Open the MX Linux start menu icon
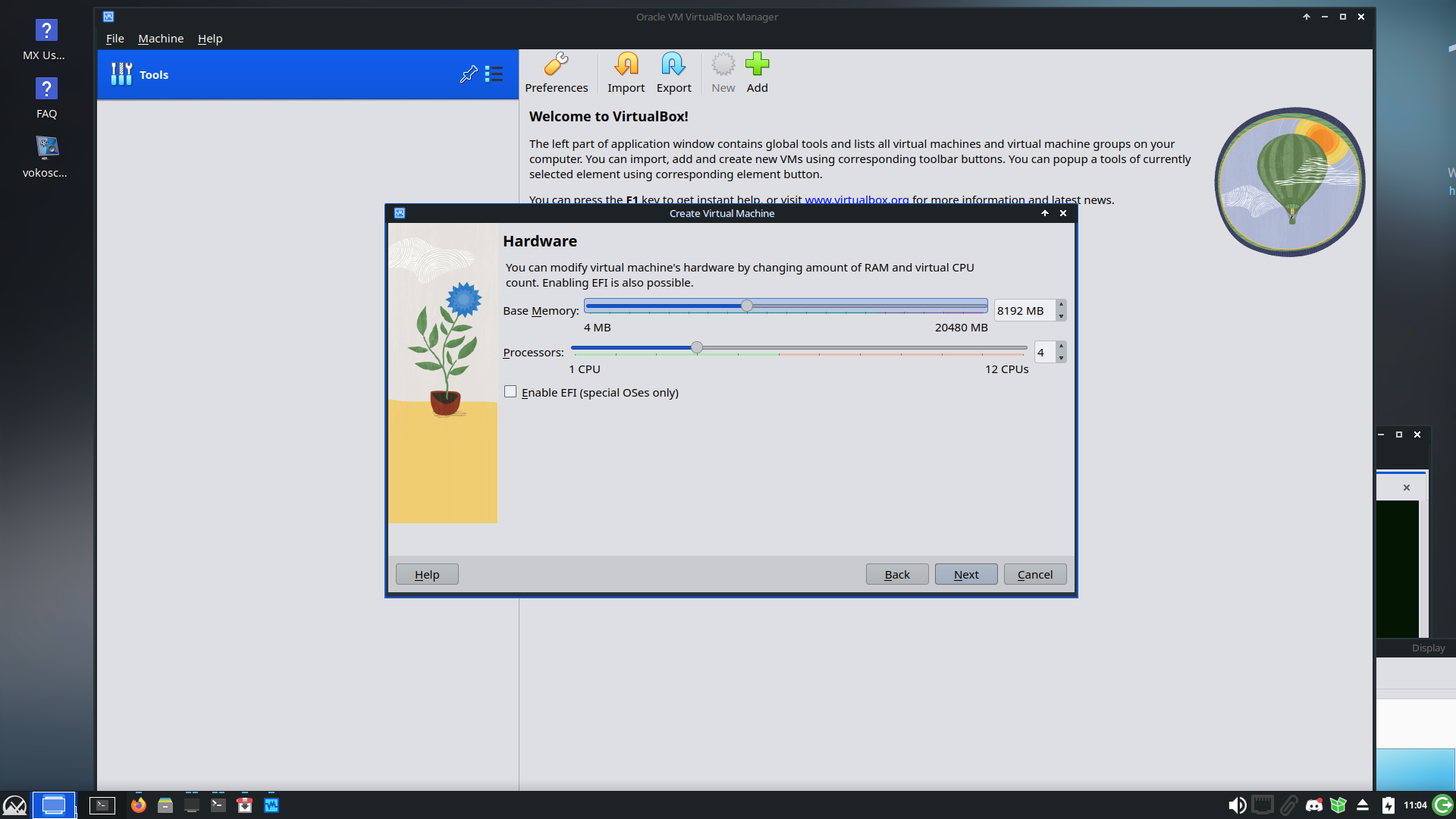Image resolution: width=1456 pixels, height=819 pixels. point(14,805)
